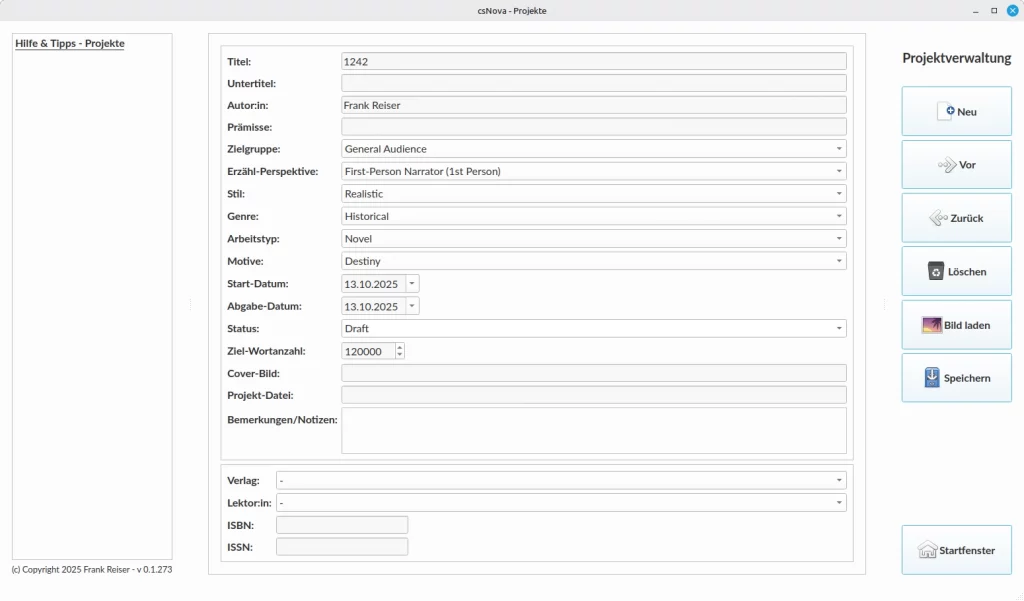Open the Start-Datum calendar picker arrow
This screenshot has width=1024, height=601.
412,284
